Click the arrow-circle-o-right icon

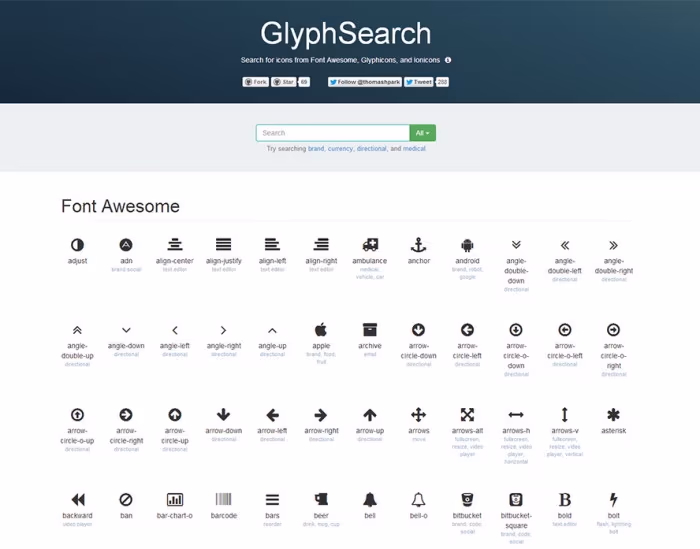pyautogui.click(x=613, y=330)
